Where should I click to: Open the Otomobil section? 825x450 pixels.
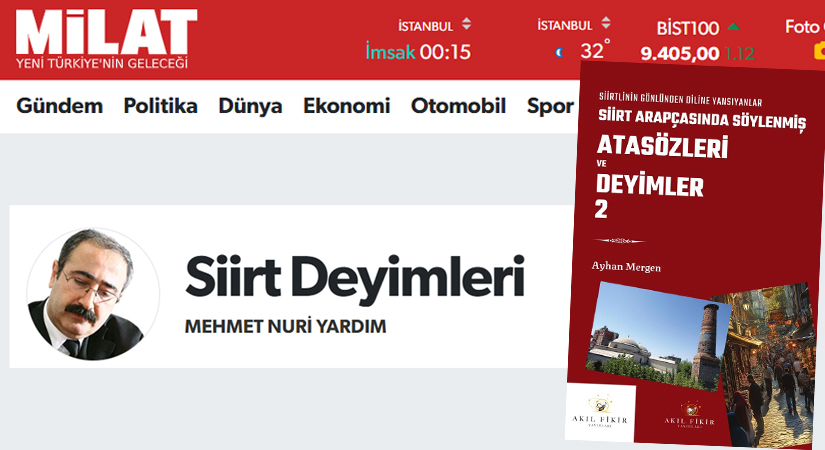coord(458,106)
